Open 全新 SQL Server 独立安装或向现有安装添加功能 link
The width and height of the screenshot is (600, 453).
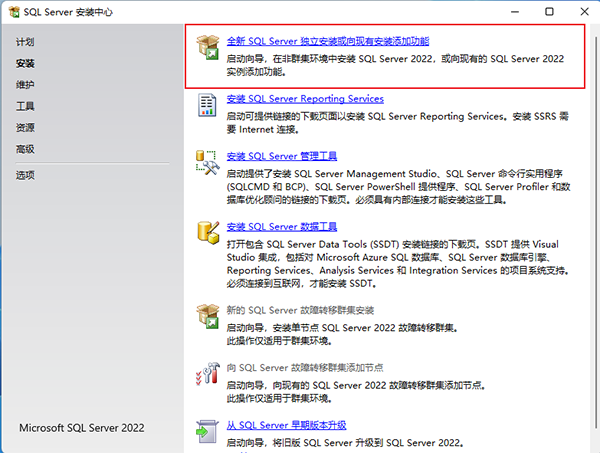pyautogui.click(x=328, y=41)
